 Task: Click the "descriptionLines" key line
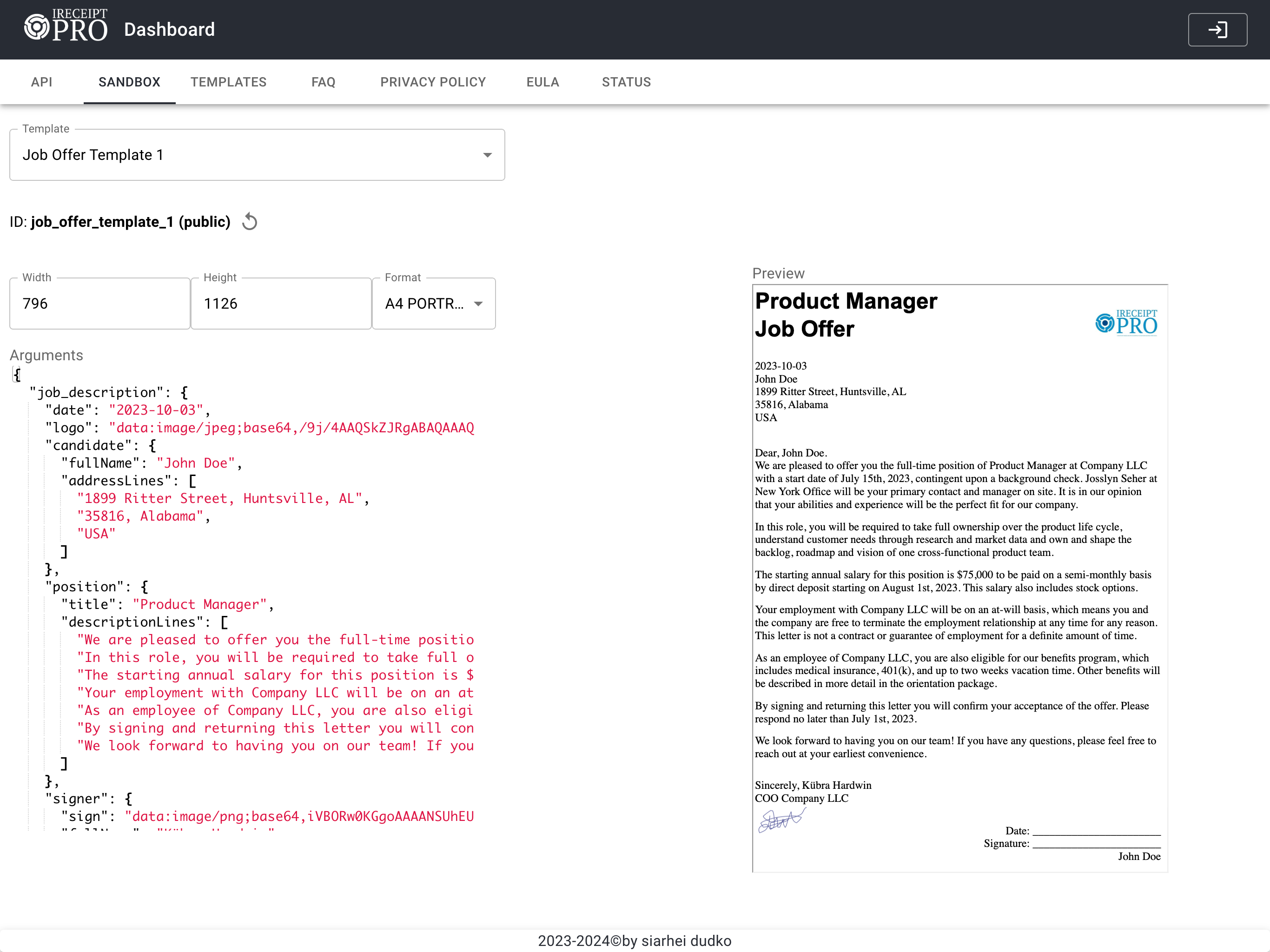[x=145, y=622]
